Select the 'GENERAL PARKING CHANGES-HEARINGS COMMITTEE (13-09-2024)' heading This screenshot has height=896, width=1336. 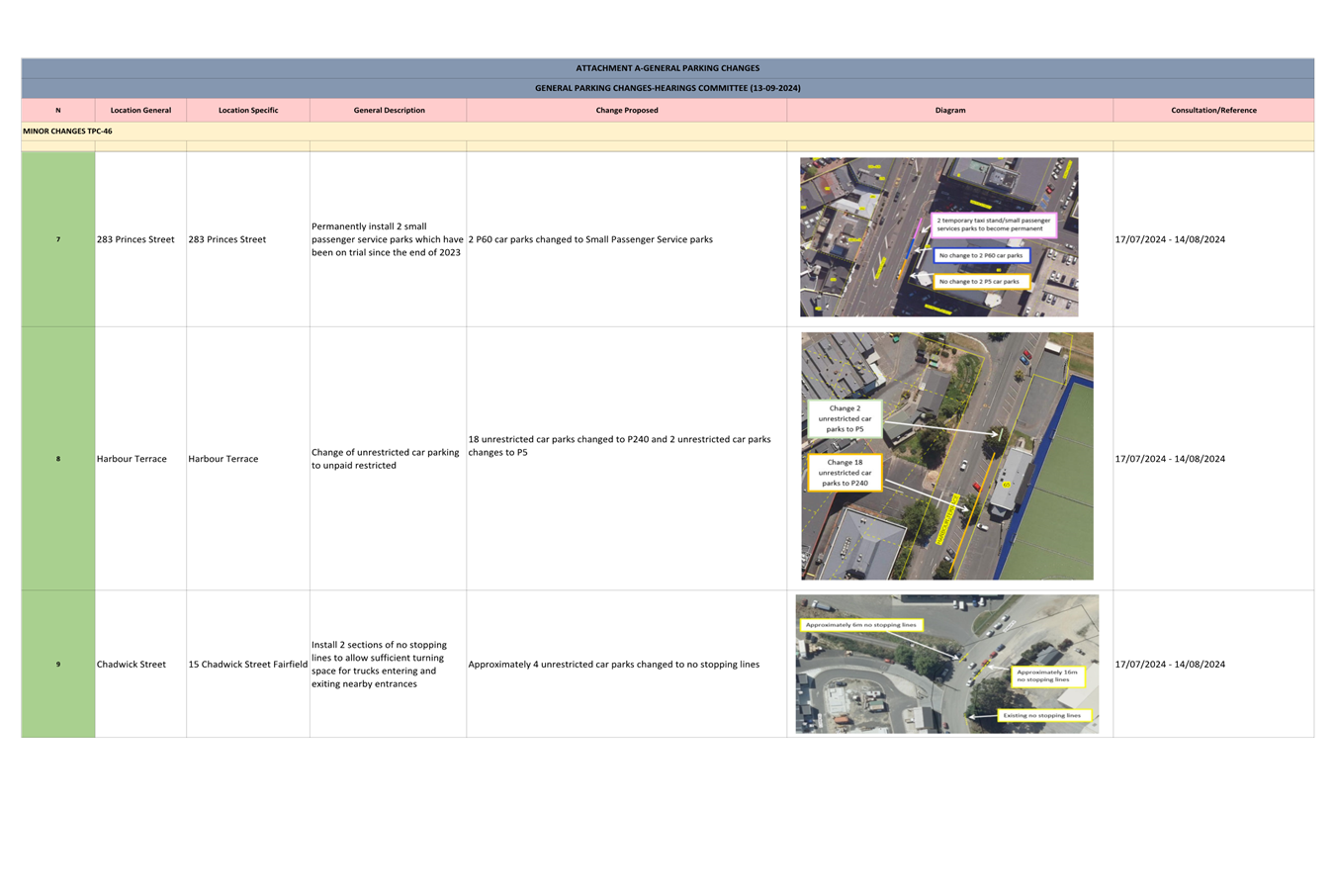pyautogui.click(x=668, y=88)
